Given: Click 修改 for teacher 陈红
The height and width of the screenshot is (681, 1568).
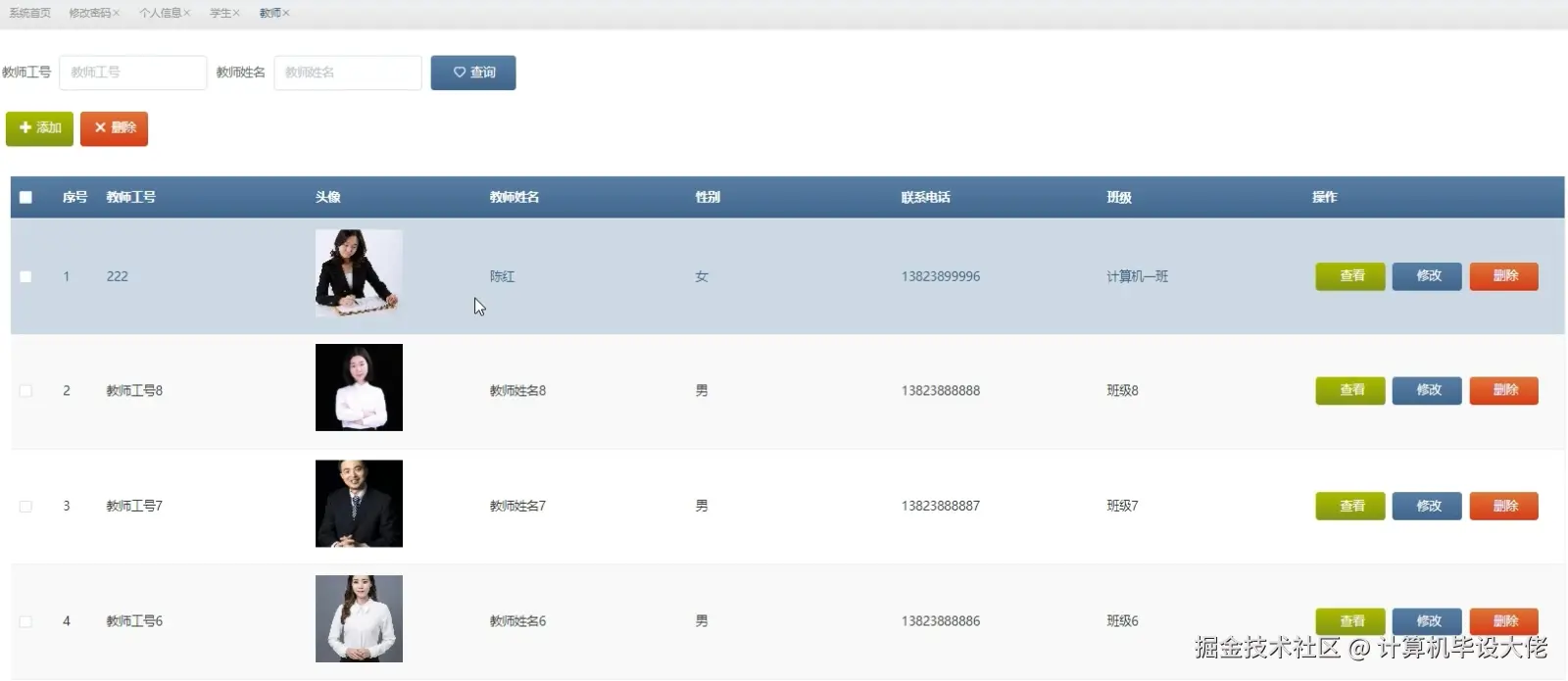Looking at the screenshot, I should point(1427,276).
